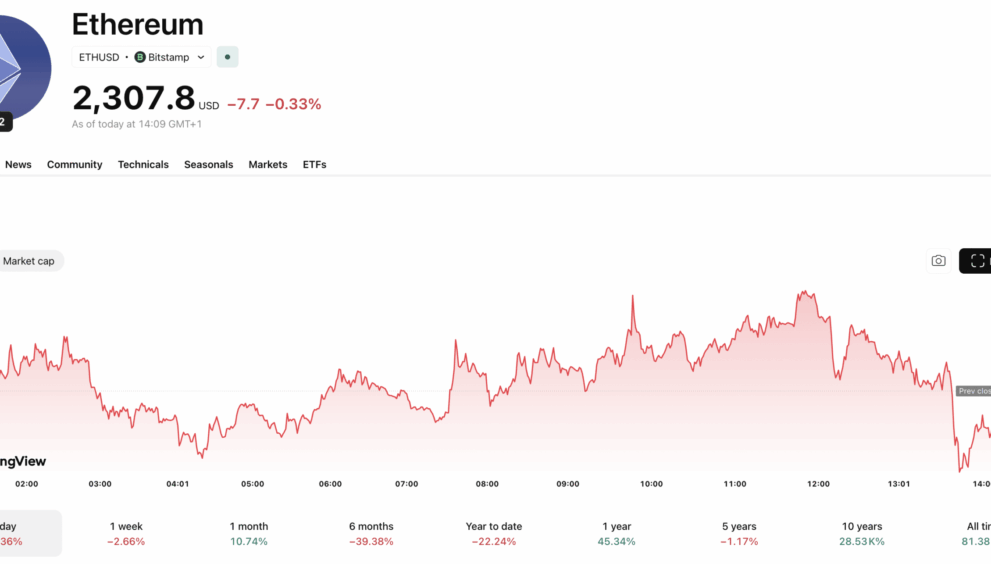Select the 1 week time range
Viewport: 991px width, 564px height.
pos(126,533)
